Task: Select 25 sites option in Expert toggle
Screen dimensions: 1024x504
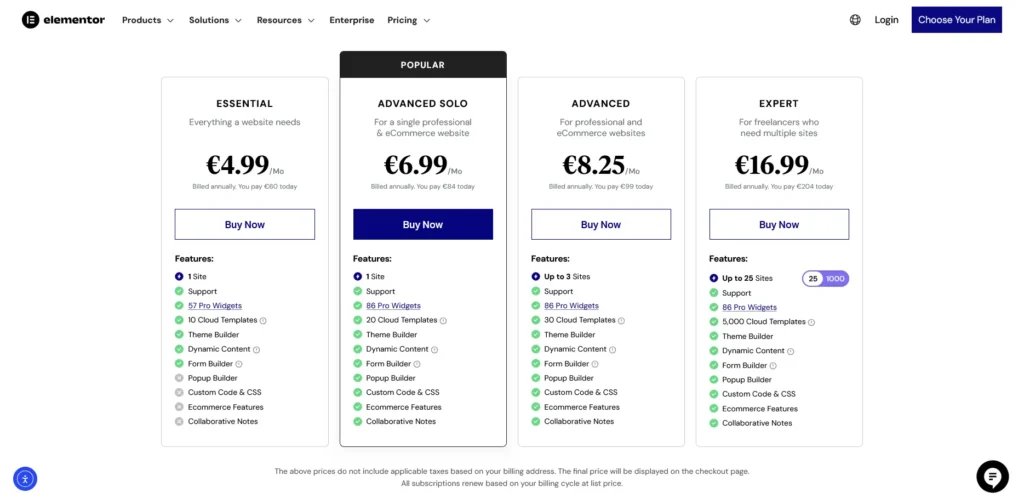Action: [814, 279]
